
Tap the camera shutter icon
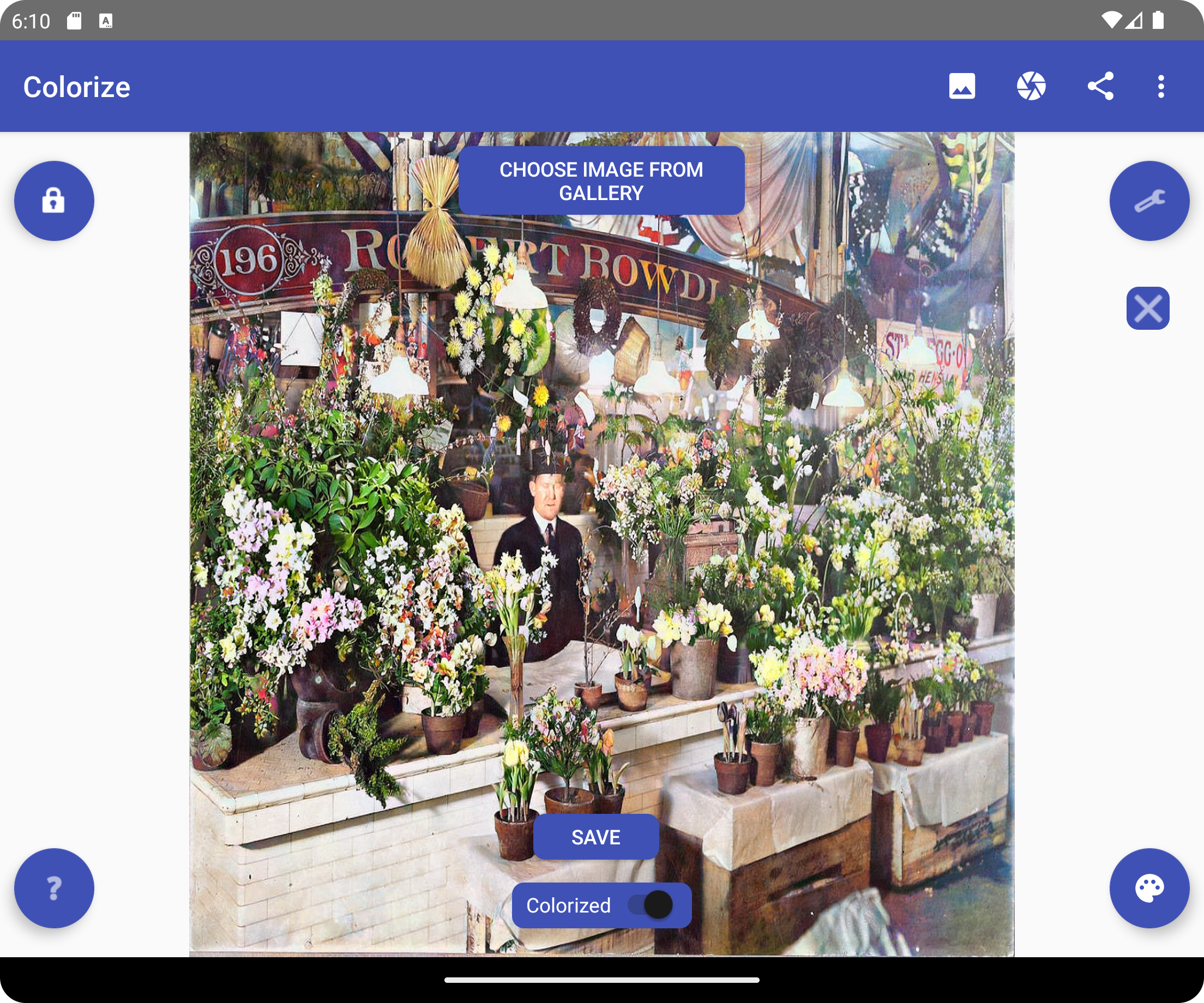pyautogui.click(x=1031, y=87)
